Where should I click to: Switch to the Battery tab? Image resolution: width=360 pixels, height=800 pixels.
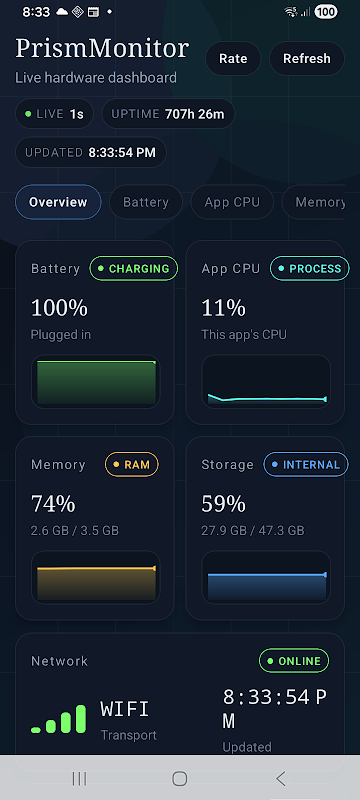coord(146,202)
